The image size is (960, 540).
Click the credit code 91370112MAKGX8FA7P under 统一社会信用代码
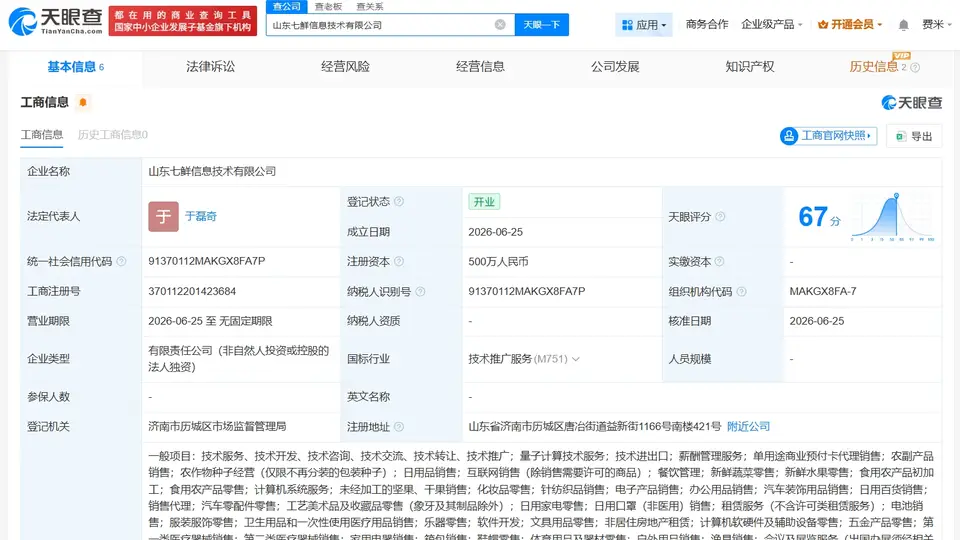pyautogui.click(x=206, y=261)
